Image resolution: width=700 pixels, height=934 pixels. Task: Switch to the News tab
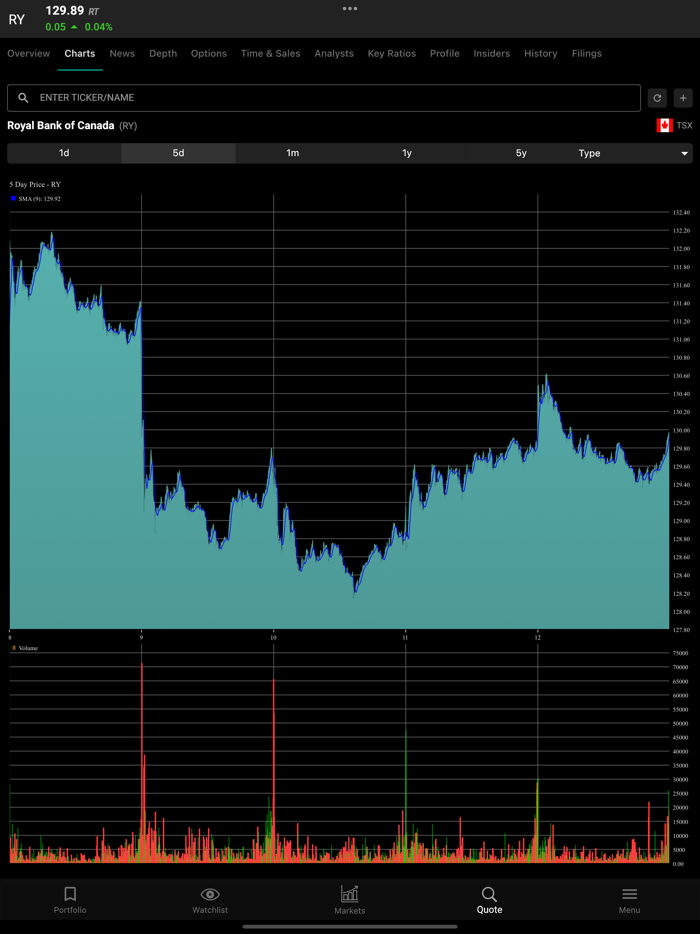click(x=122, y=54)
